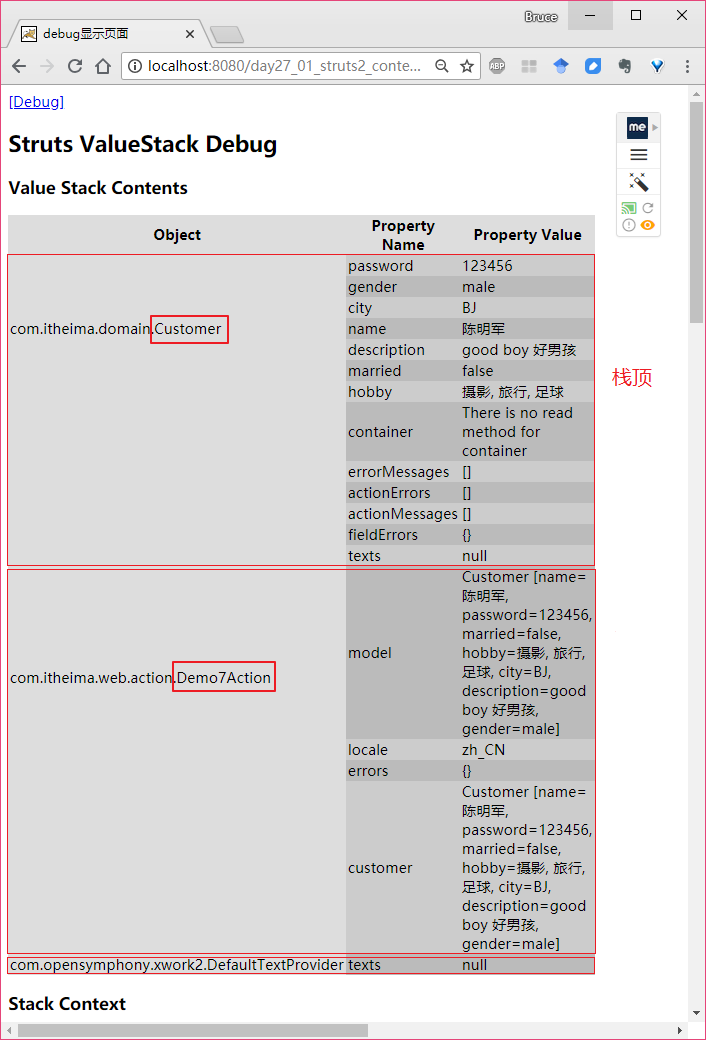The image size is (706, 1040).
Task: Click the 'Property Name' column header
Action: (x=403, y=235)
